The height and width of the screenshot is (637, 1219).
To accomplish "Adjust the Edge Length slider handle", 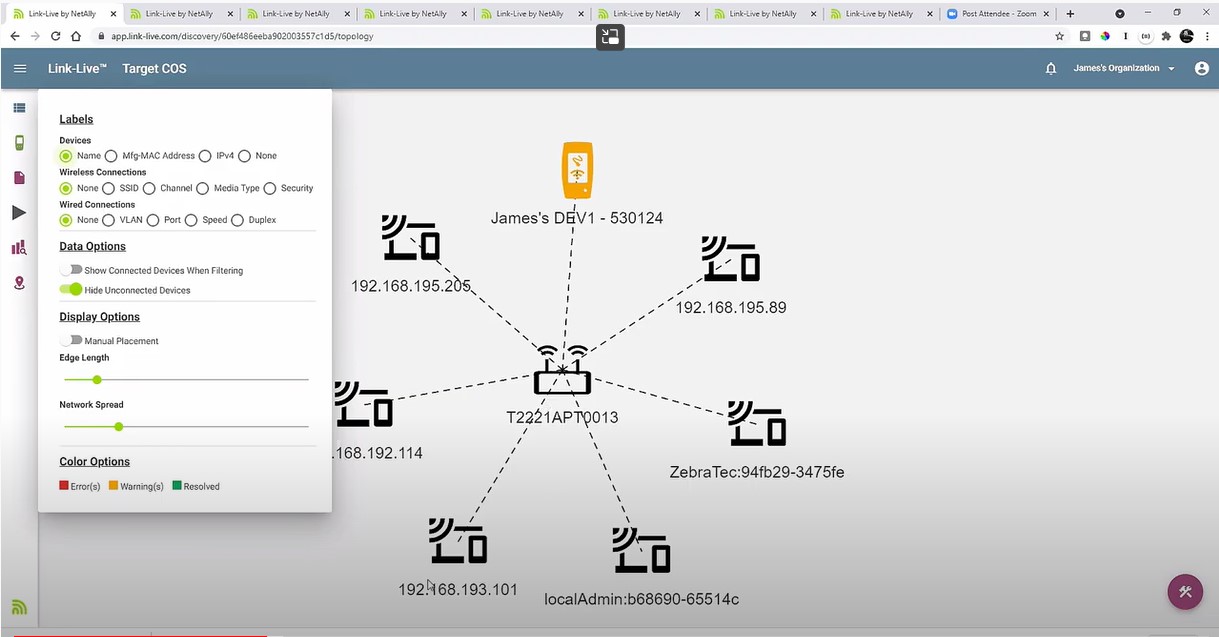I will (x=97, y=380).
